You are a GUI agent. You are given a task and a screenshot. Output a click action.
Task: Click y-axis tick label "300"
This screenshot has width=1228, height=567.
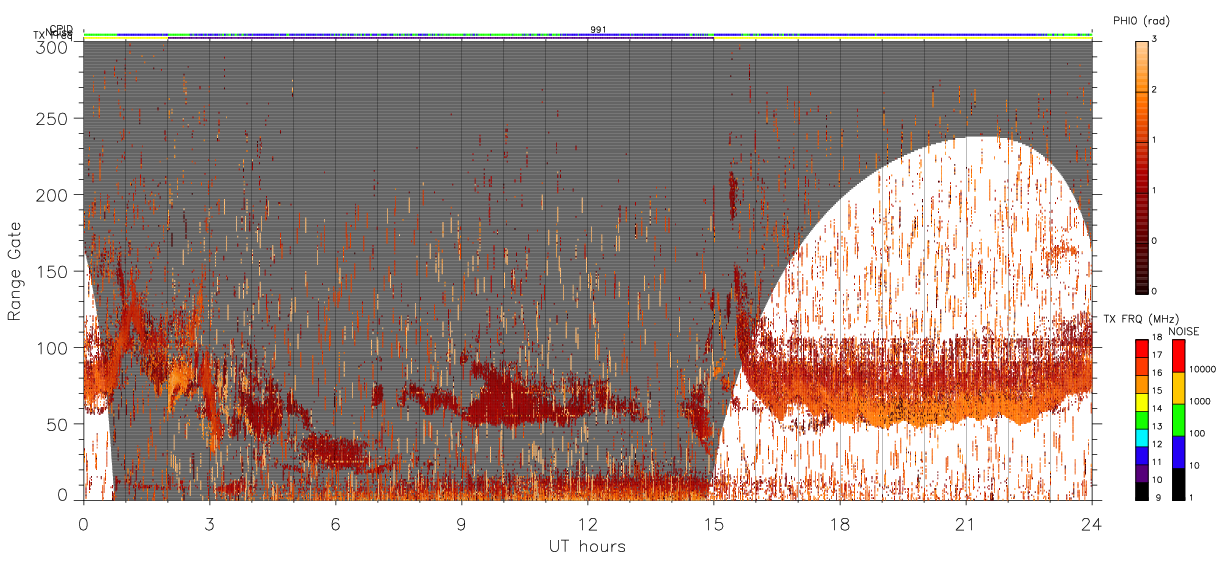(50, 46)
